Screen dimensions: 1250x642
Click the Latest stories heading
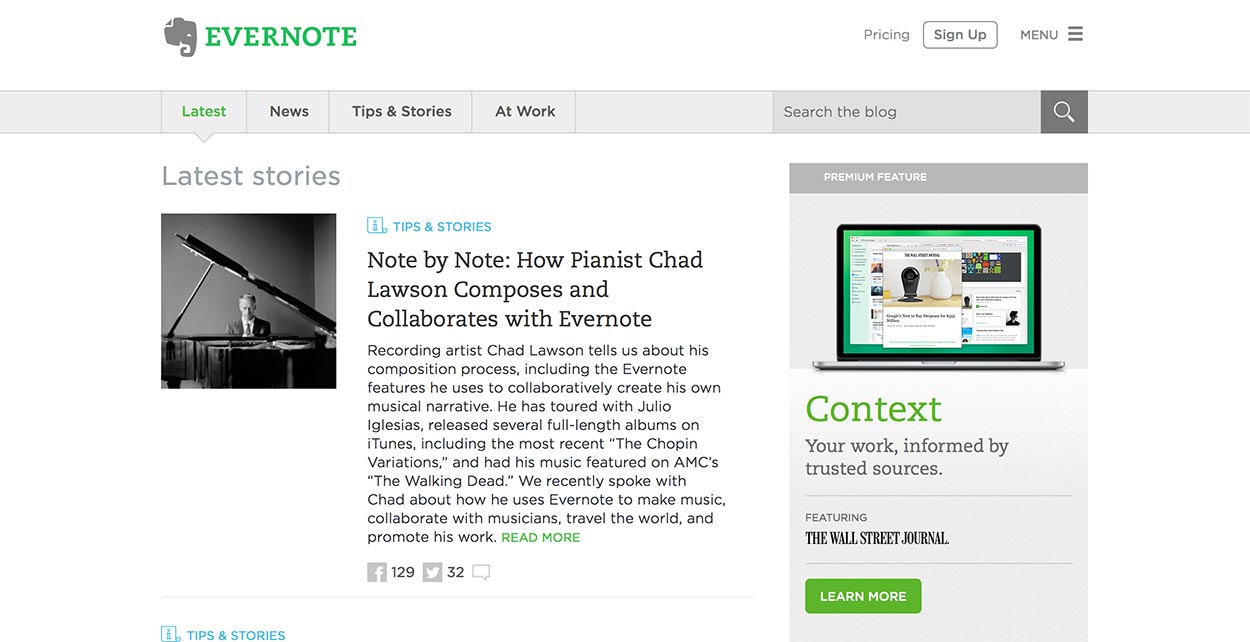[251, 176]
